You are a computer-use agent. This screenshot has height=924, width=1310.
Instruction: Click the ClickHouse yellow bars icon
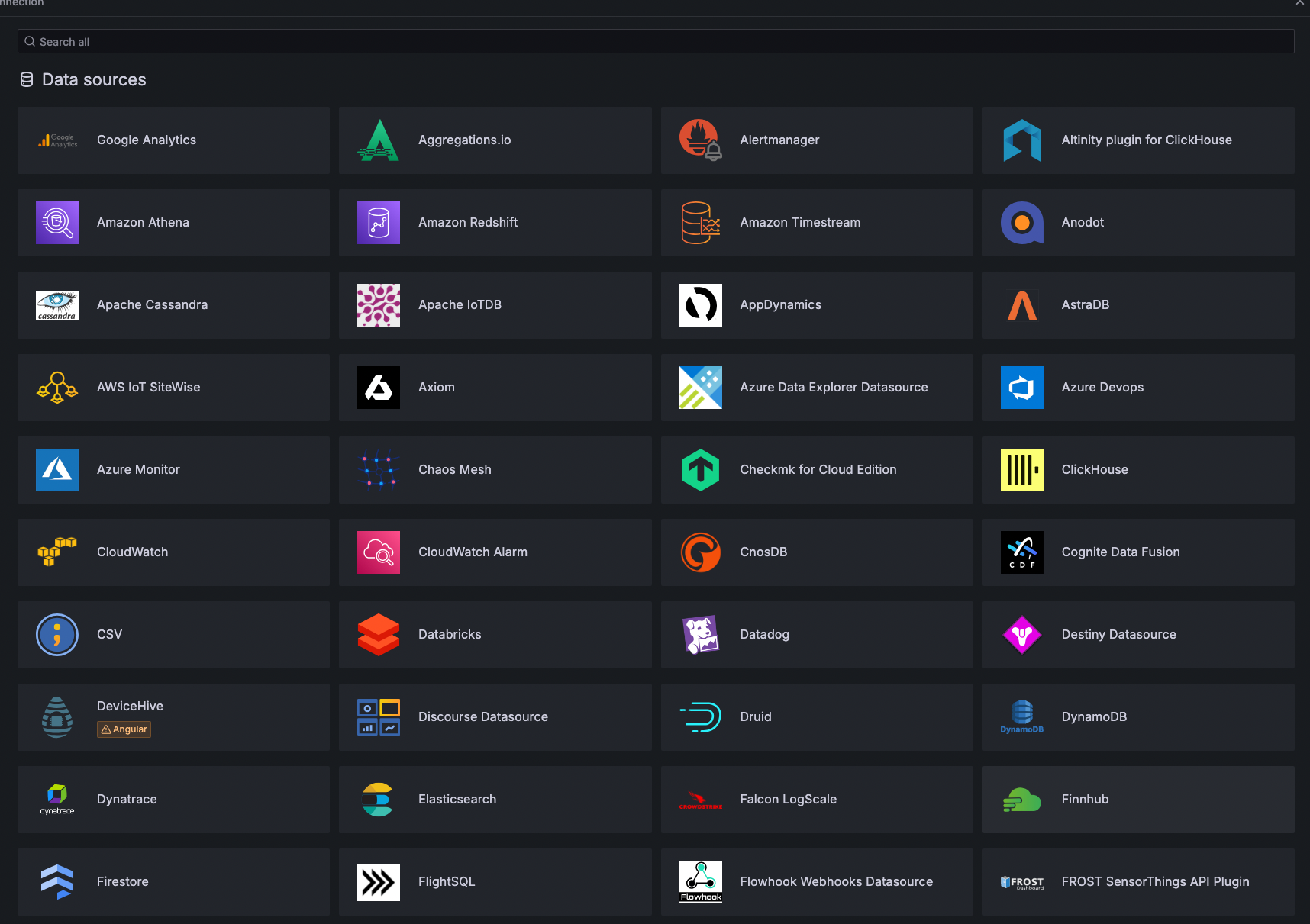1022,470
